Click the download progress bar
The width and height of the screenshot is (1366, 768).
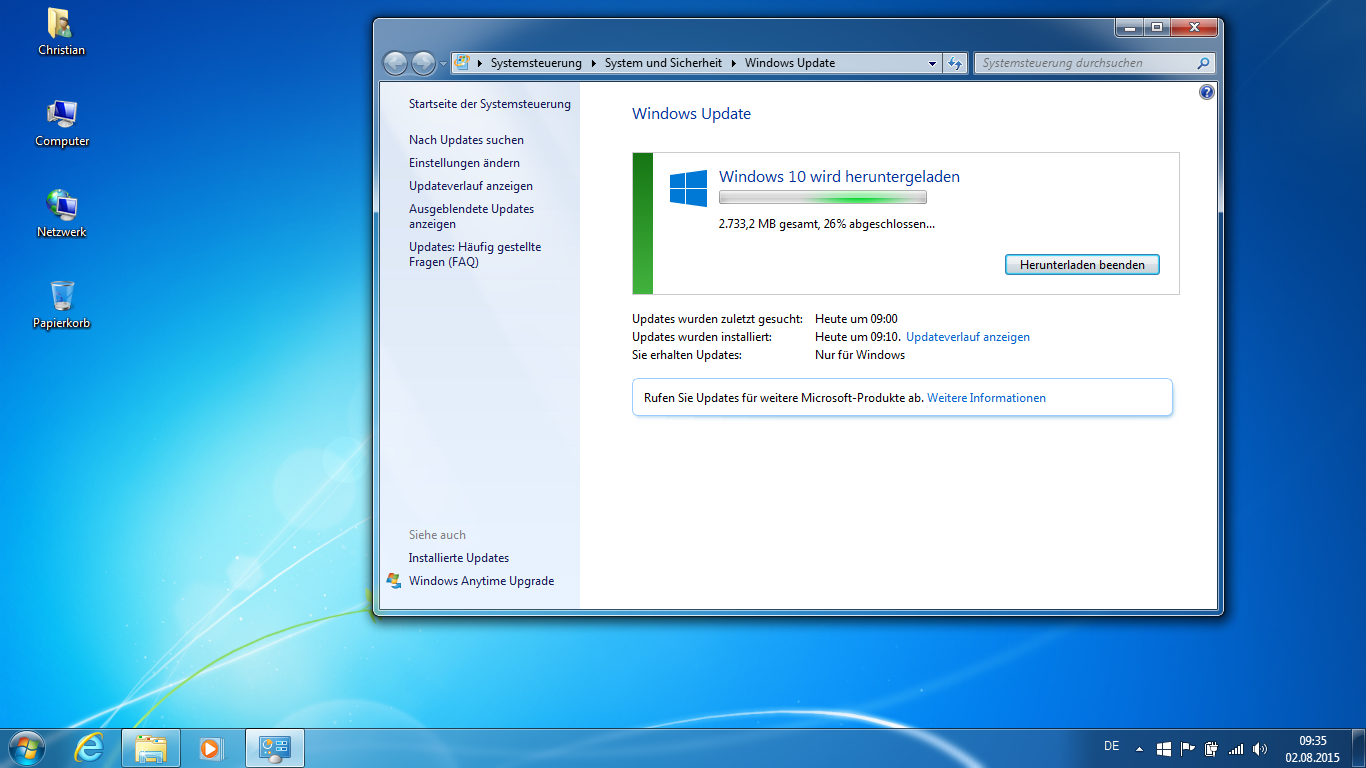pos(823,197)
